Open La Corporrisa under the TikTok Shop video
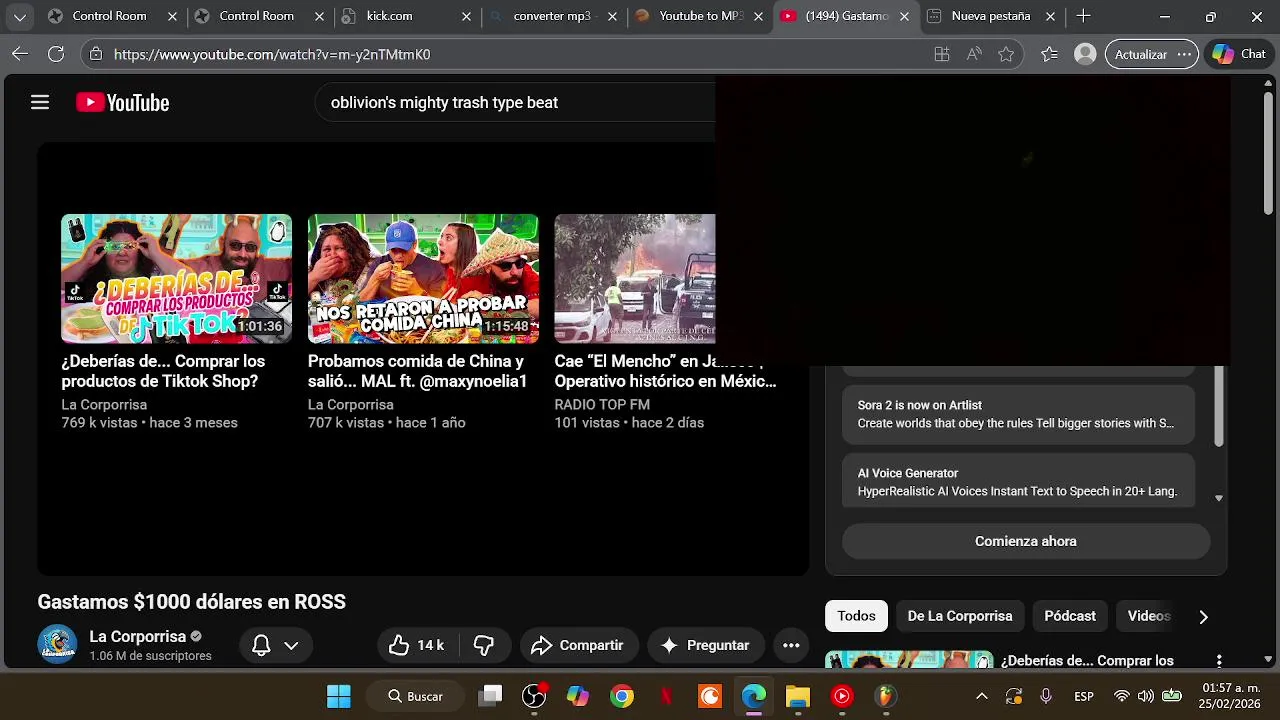 (x=104, y=404)
